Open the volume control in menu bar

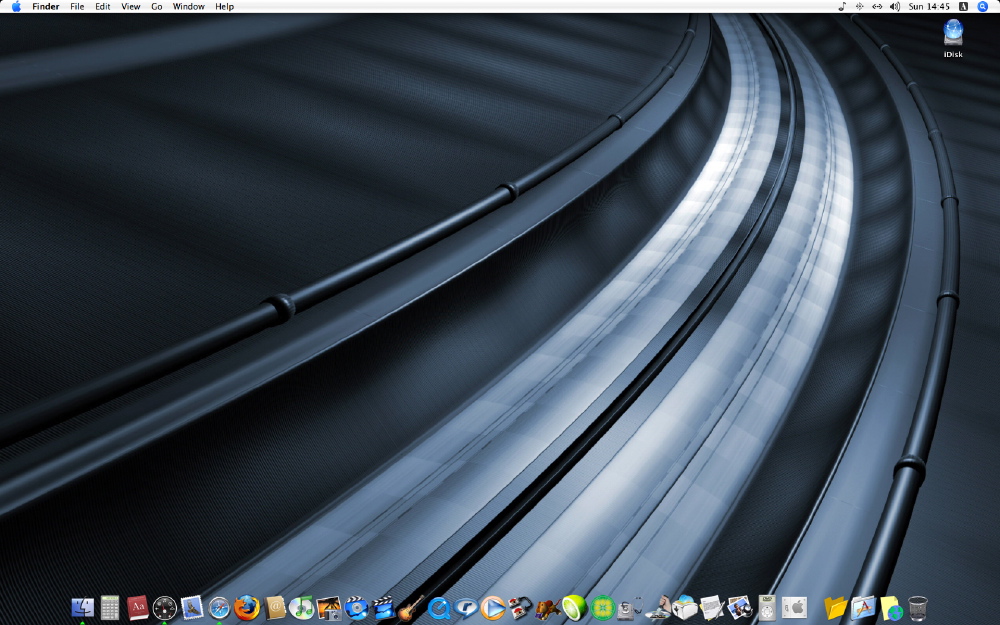tap(894, 7)
